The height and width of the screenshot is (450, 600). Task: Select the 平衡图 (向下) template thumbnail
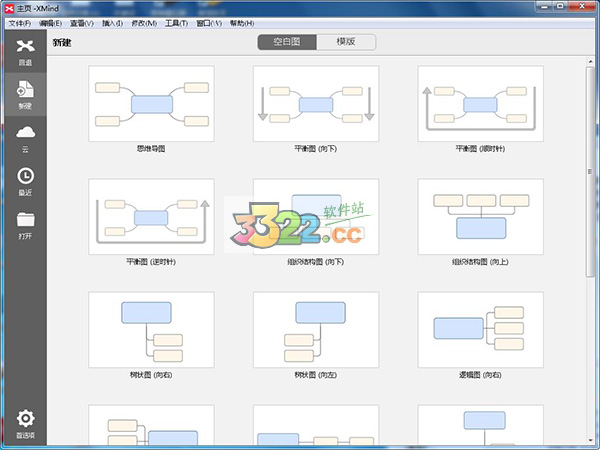(x=315, y=104)
